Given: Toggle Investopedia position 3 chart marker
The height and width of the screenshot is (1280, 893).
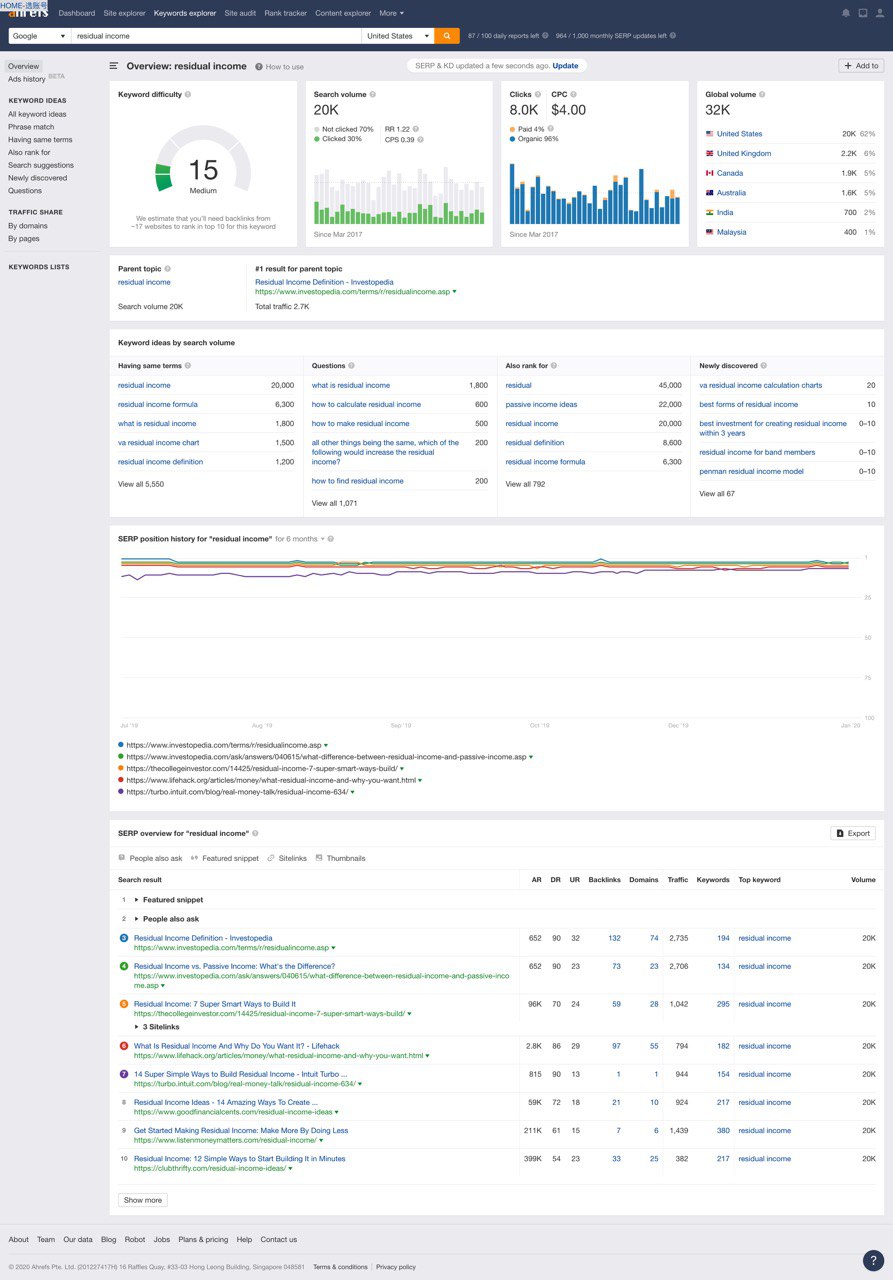Looking at the screenshot, I should pyautogui.click(x=124, y=938).
